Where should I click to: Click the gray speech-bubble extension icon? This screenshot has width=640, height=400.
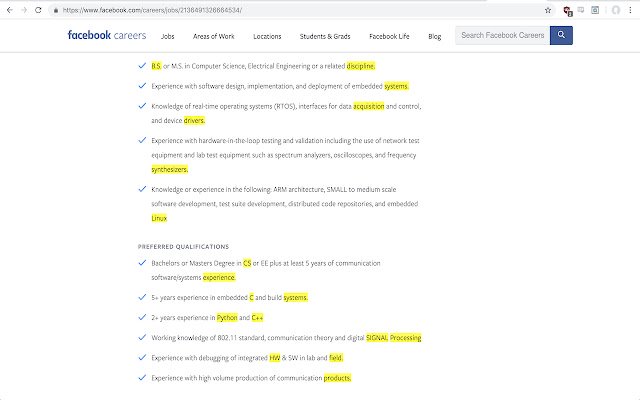(x=581, y=10)
